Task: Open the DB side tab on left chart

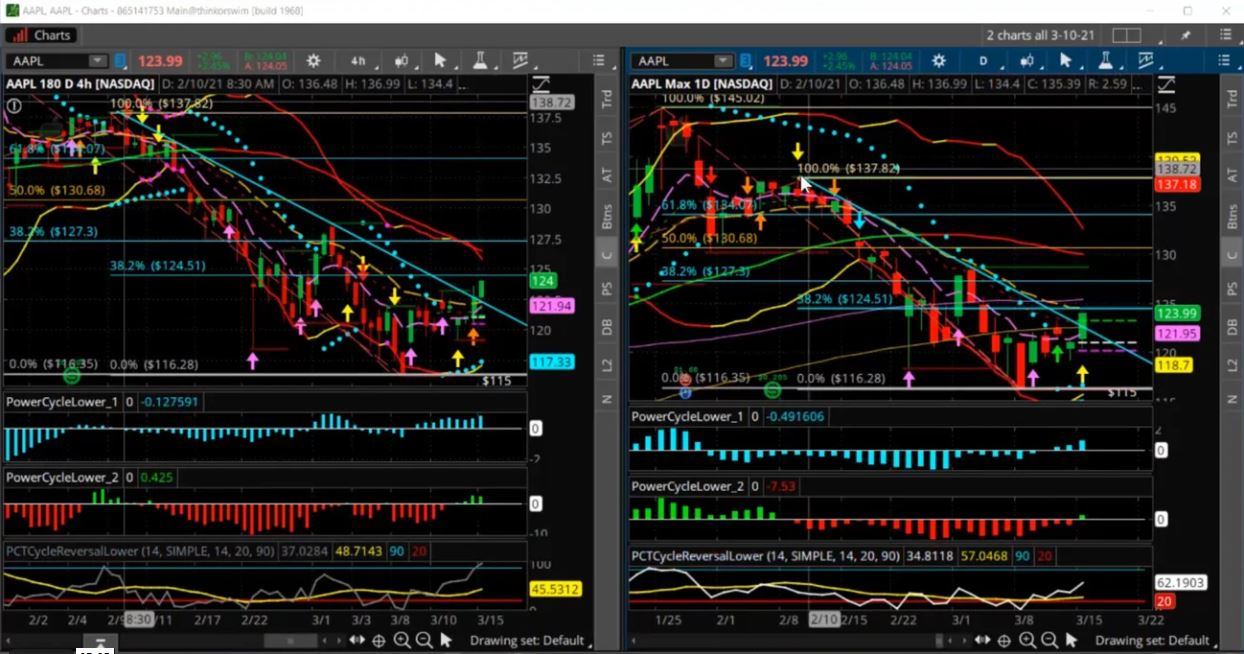Action: coord(606,327)
